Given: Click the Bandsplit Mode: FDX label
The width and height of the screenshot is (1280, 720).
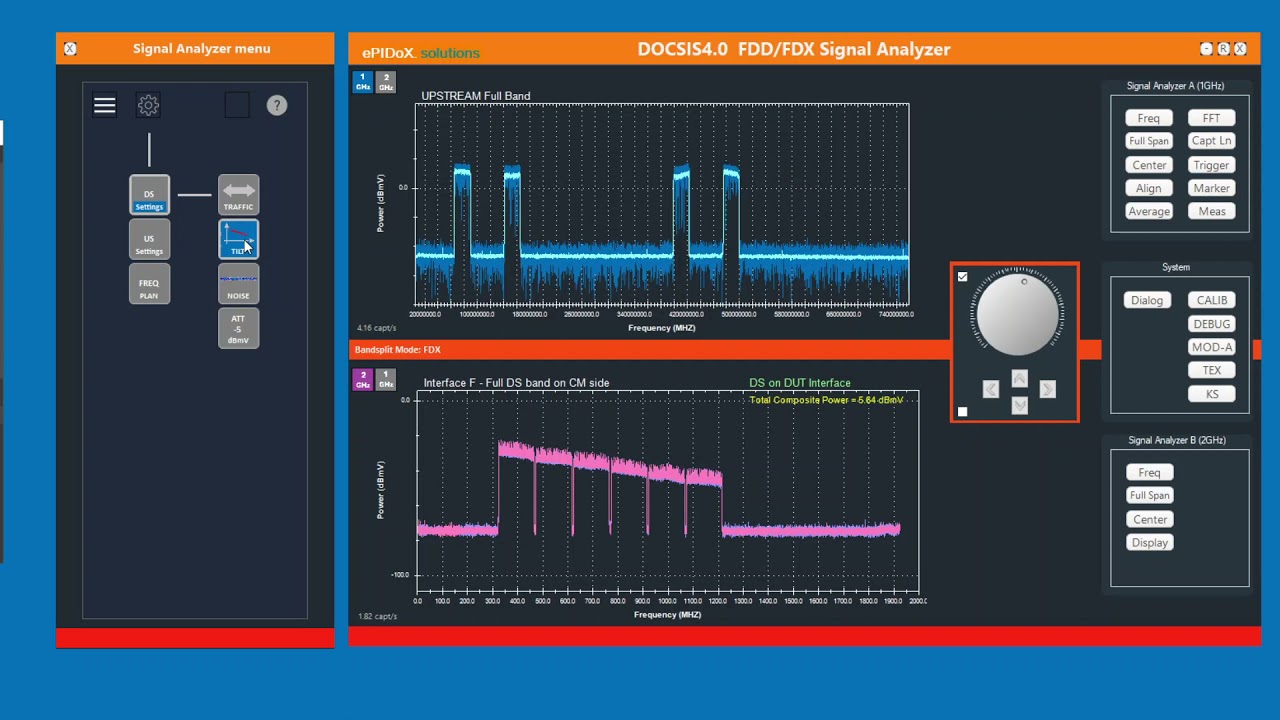Looking at the screenshot, I should 397,350.
